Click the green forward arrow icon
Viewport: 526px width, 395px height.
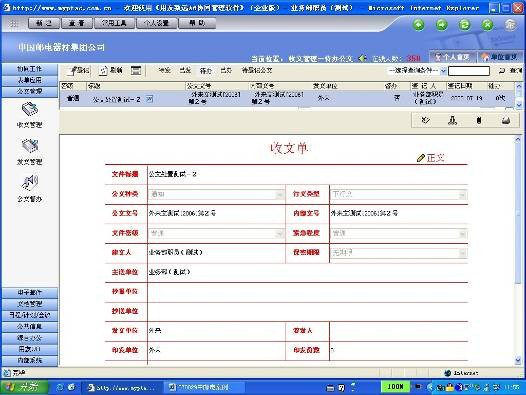[x=442, y=24]
